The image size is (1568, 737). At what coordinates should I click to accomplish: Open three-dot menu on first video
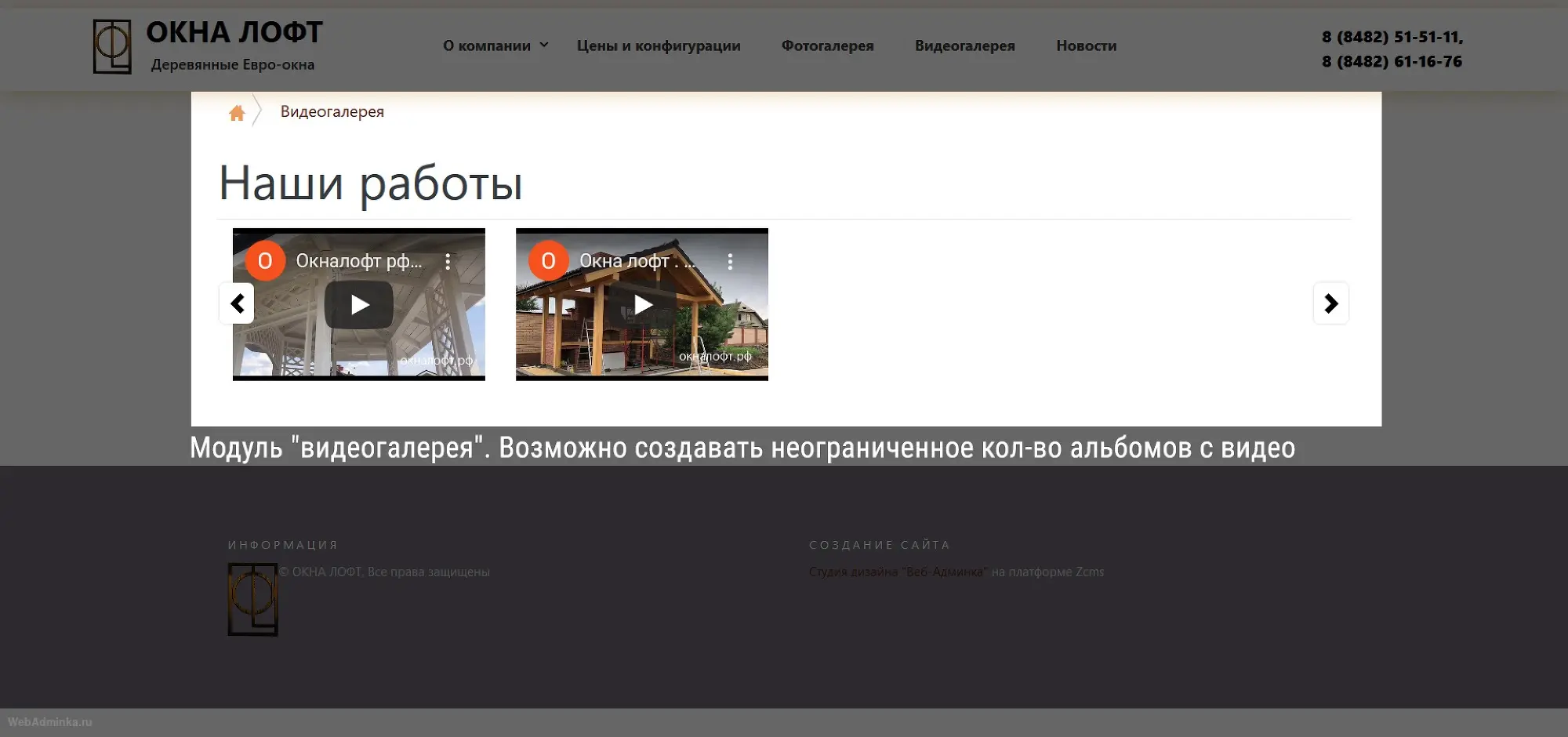click(448, 262)
